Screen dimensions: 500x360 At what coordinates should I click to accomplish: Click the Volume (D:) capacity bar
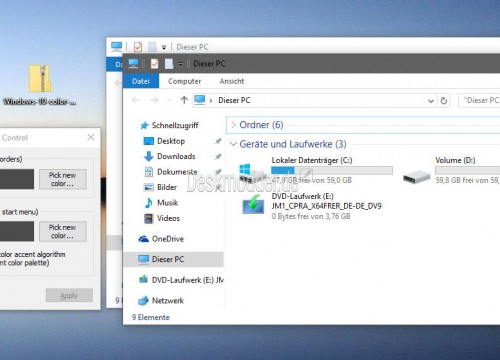(467, 170)
